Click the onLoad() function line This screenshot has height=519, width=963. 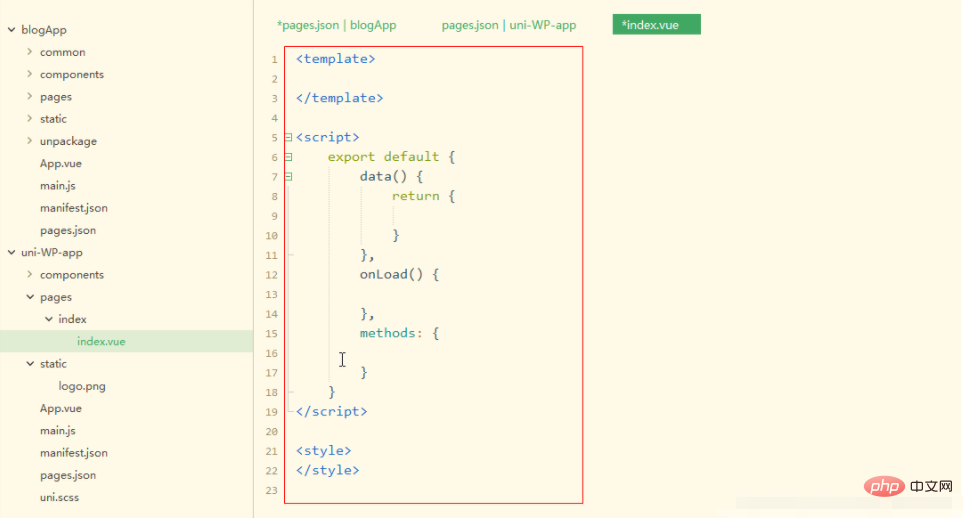[x=399, y=275]
